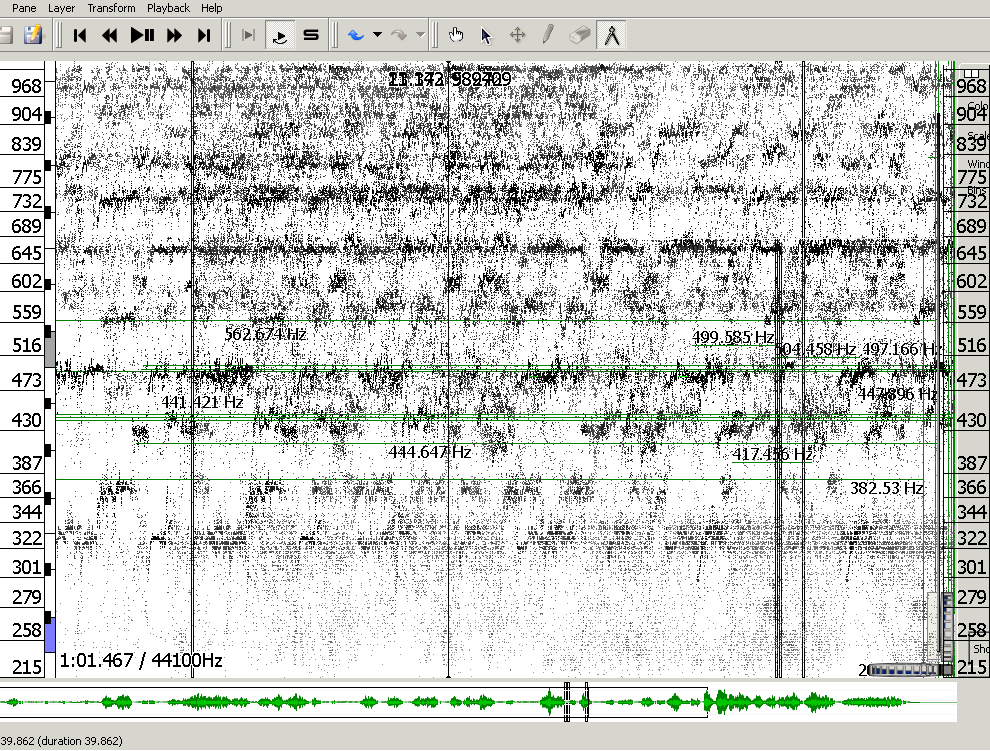Toggle the Solo (S) playback button
Image resolution: width=990 pixels, height=751 pixels.
pyautogui.click(x=311, y=36)
